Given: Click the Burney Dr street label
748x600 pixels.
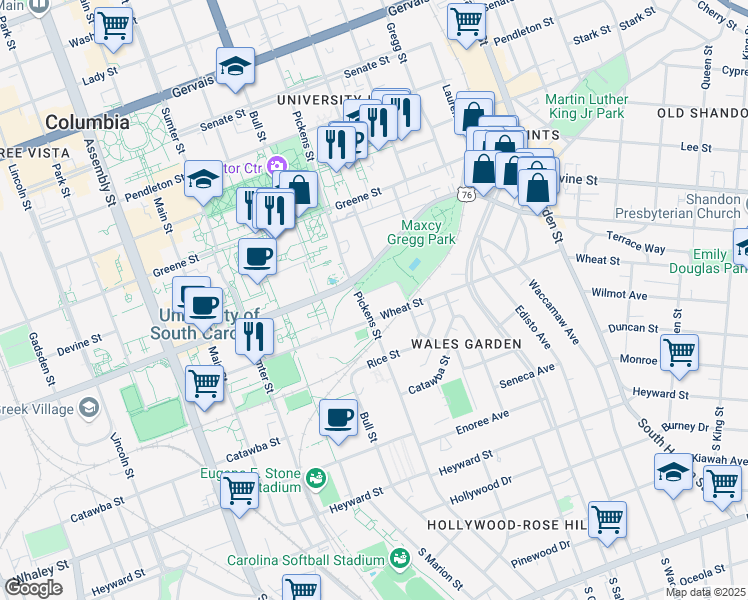Looking at the screenshot, I should click(x=685, y=426).
